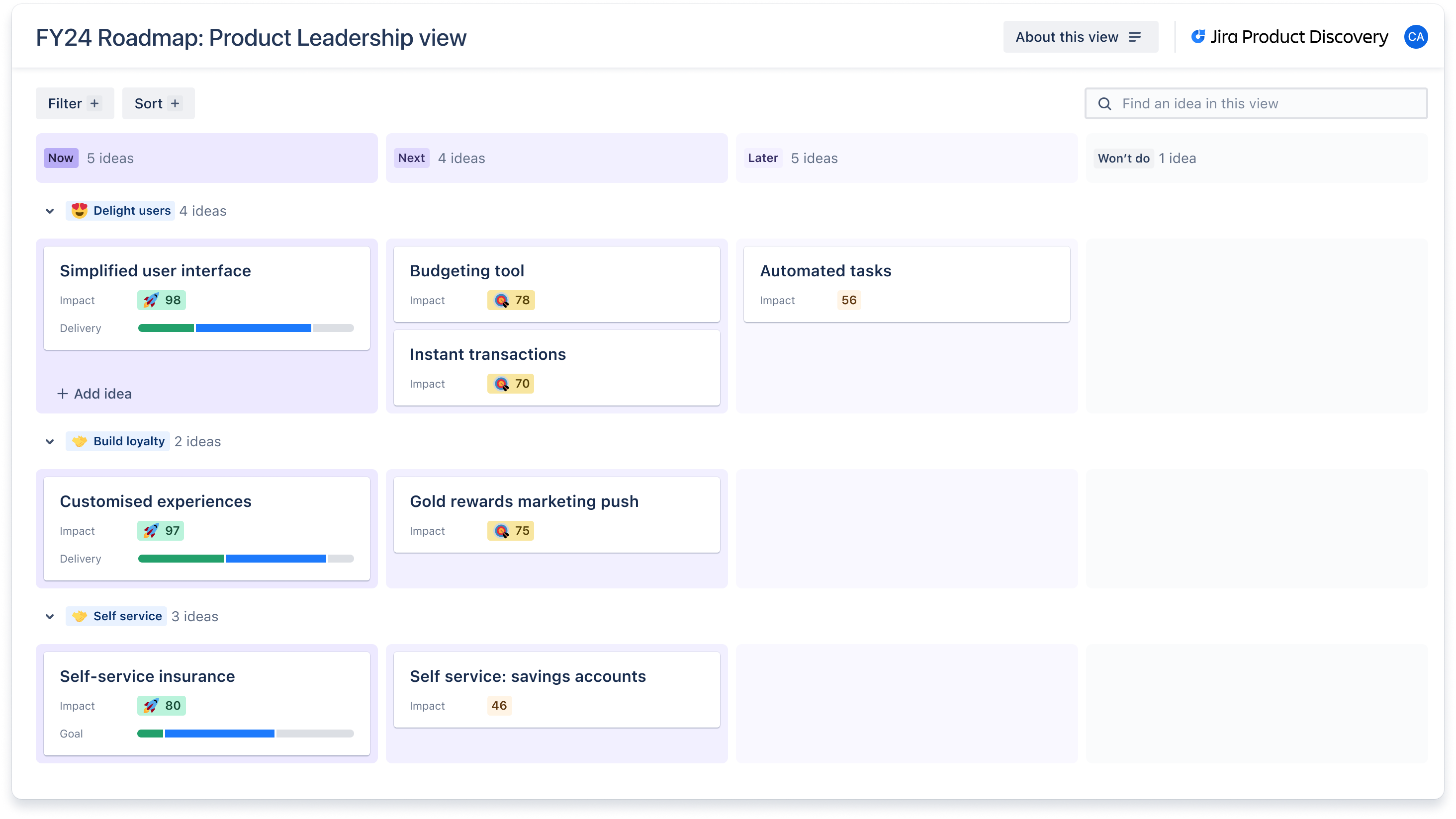This screenshot has width=1456, height=819.
Task: Click target icon on Budgeting tool impact
Action: coord(501,300)
